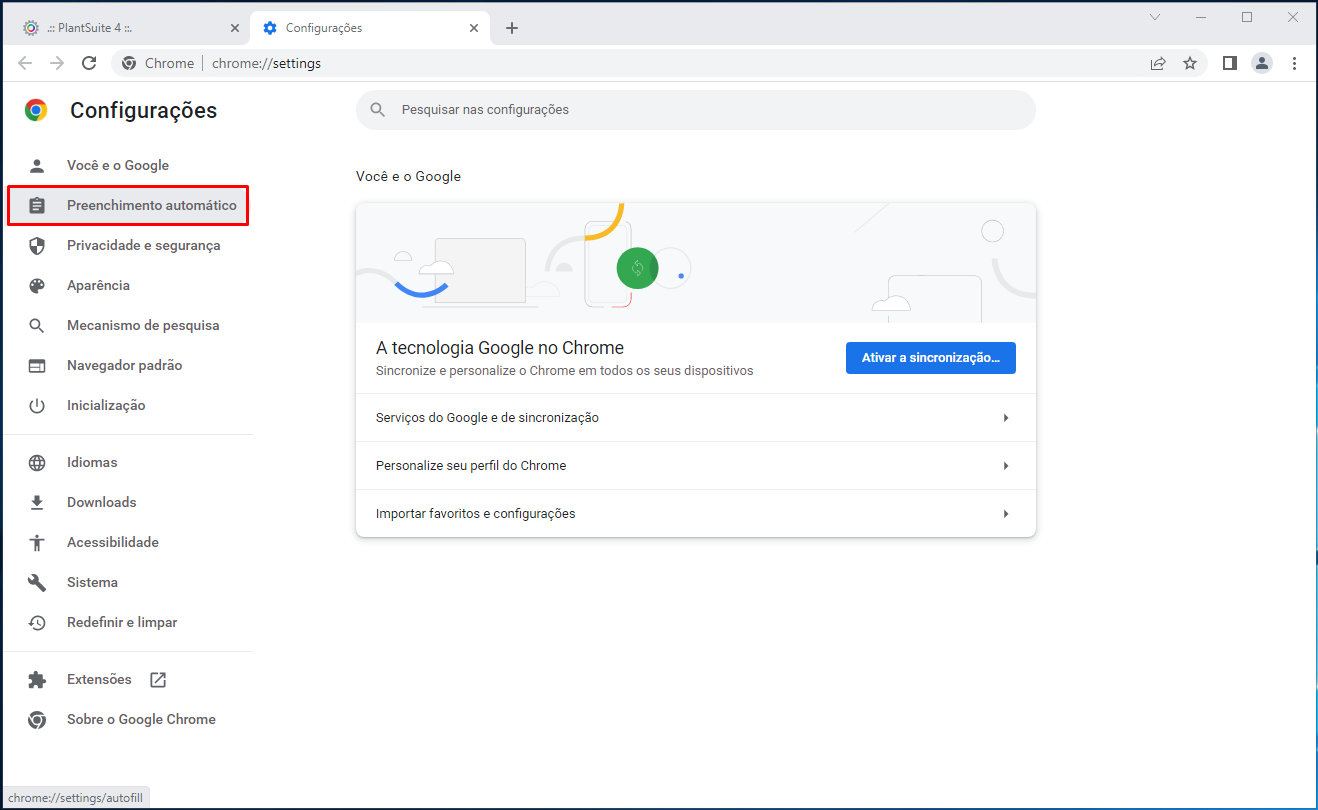
Task: Open the side panel icon
Action: click(1230, 63)
